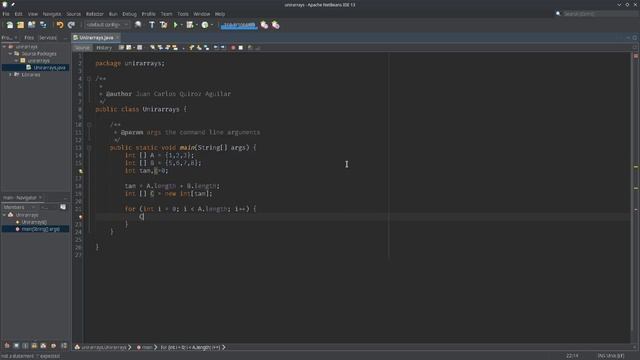Click the Save All toolbar icon
Viewport: 640px width, 360px height.
(42, 25)
